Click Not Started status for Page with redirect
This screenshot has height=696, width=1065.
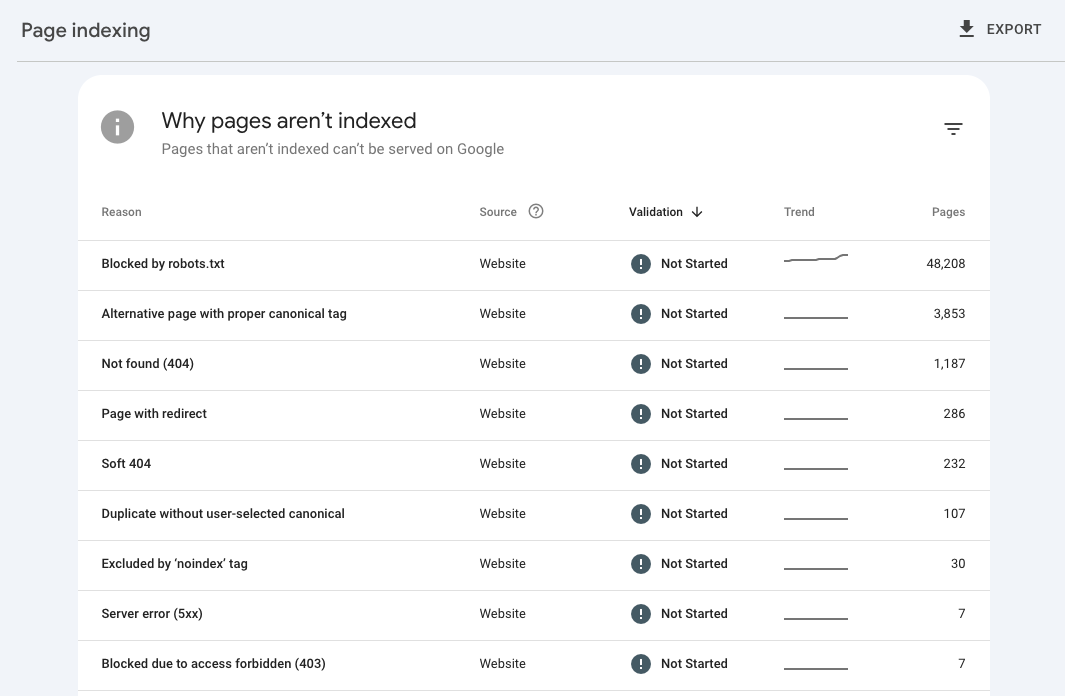(x=694, y=413)
